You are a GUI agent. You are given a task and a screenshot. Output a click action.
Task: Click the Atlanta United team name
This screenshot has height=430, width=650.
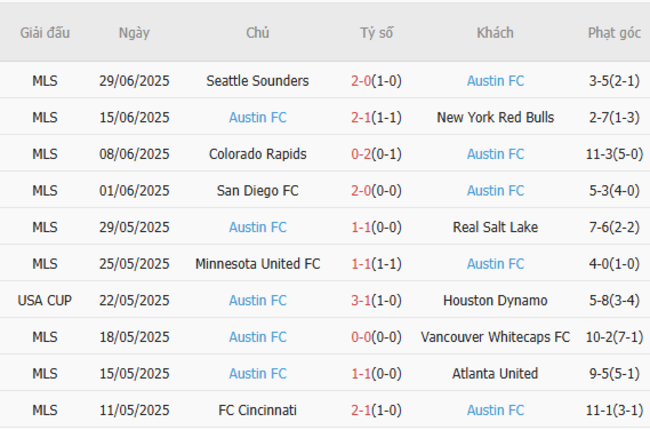pos(495,374)
